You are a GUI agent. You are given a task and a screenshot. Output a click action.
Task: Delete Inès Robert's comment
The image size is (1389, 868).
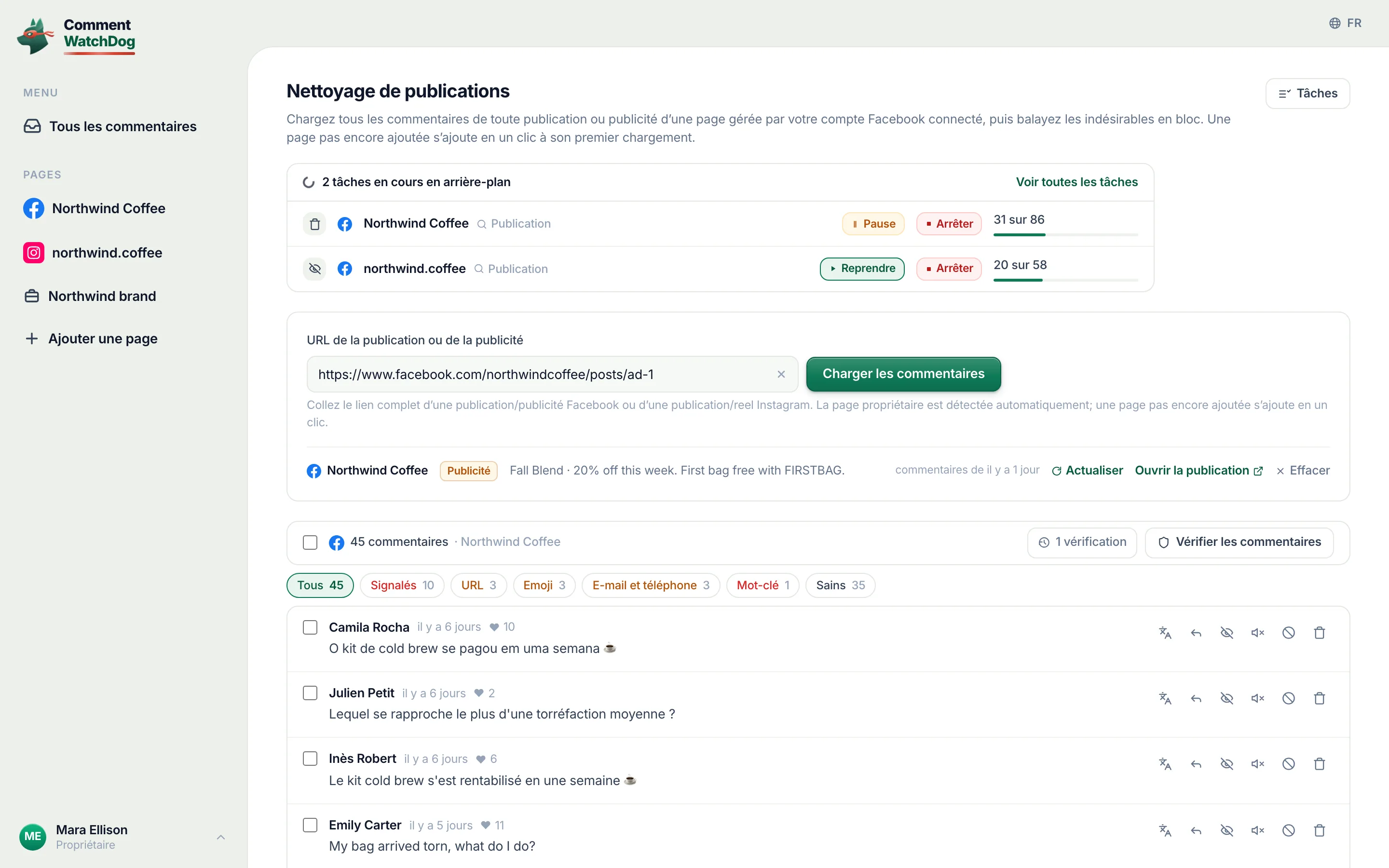pos(1320,764)
